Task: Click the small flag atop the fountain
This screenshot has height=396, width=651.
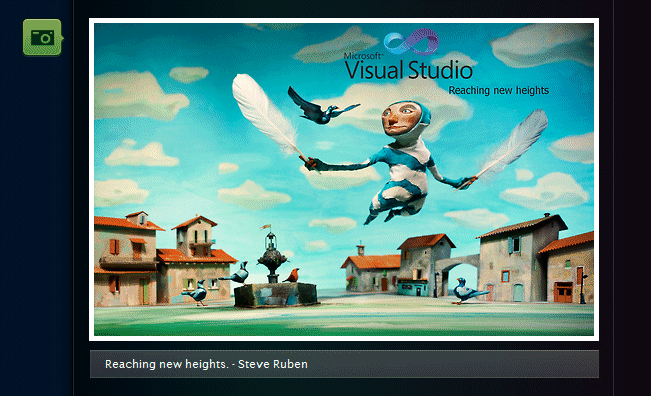Action: pos(265,227)
